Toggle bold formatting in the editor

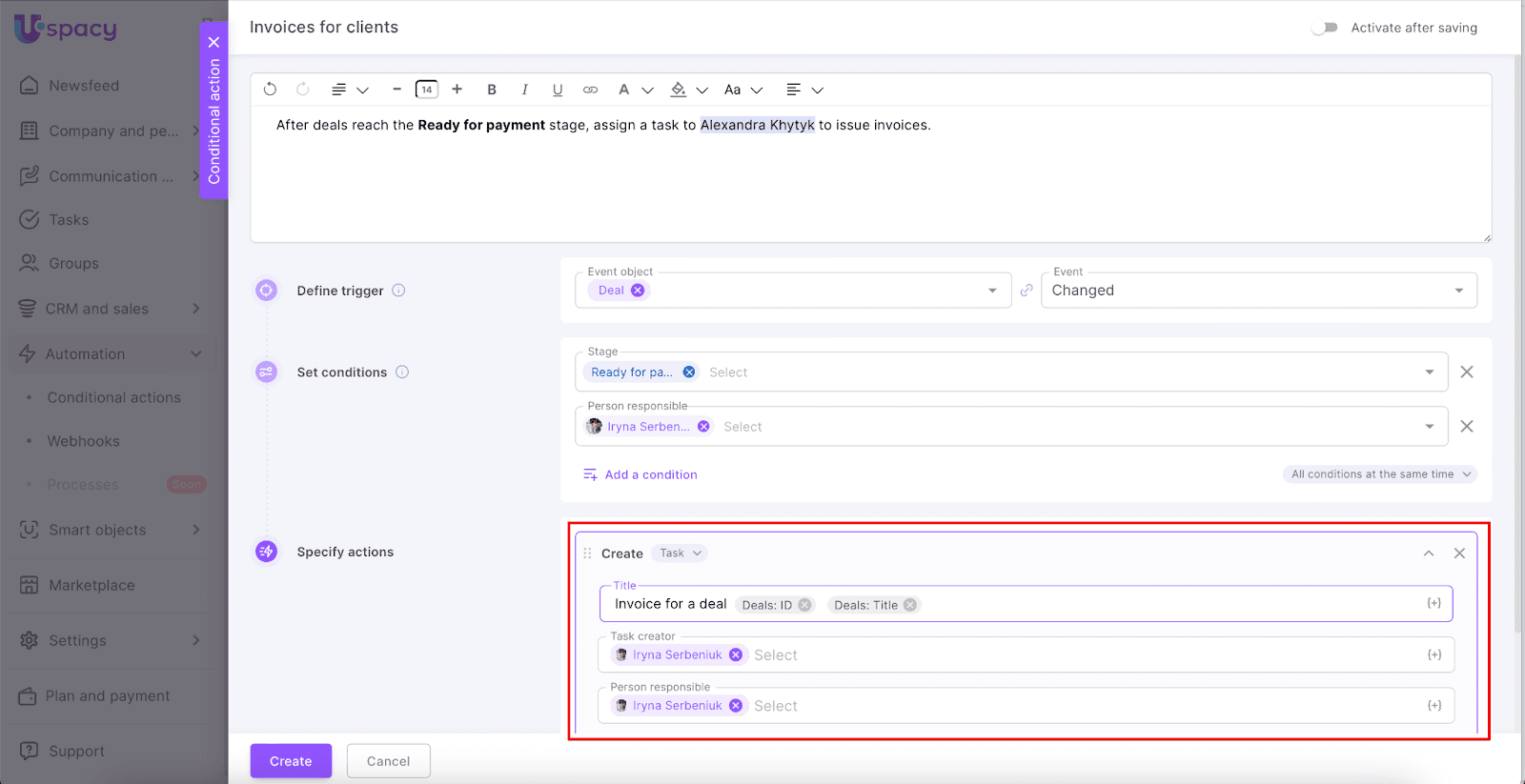[x=492, y=90]
